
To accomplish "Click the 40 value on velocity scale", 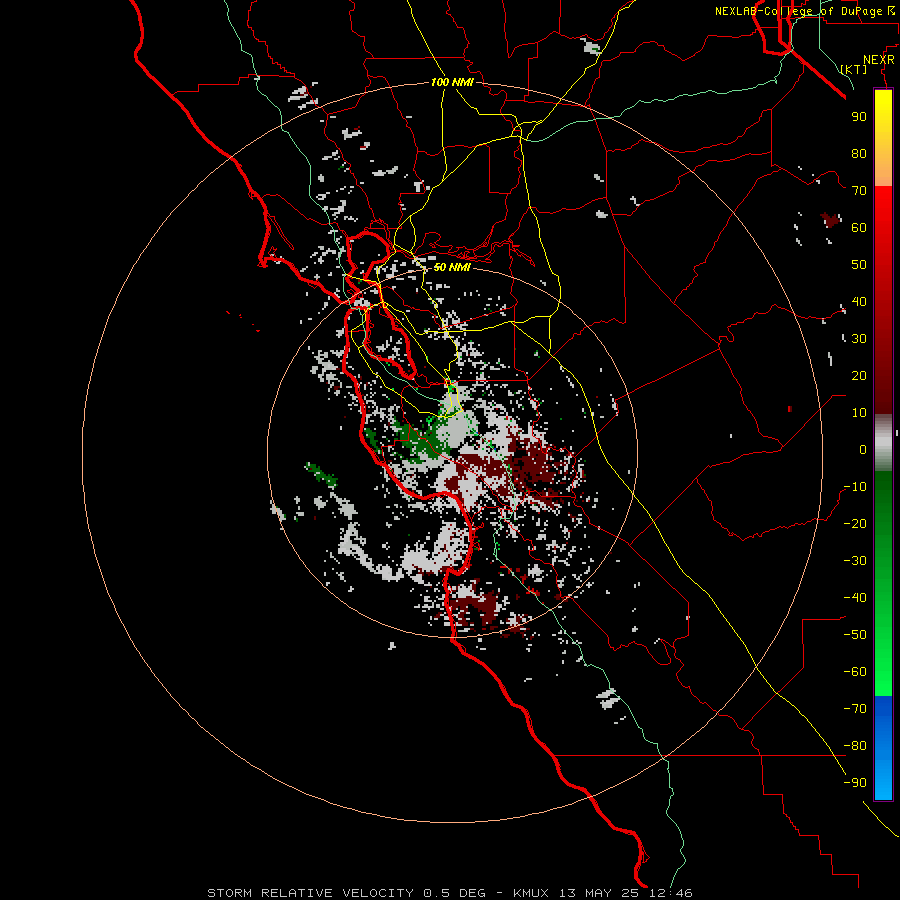I will 859,301.
